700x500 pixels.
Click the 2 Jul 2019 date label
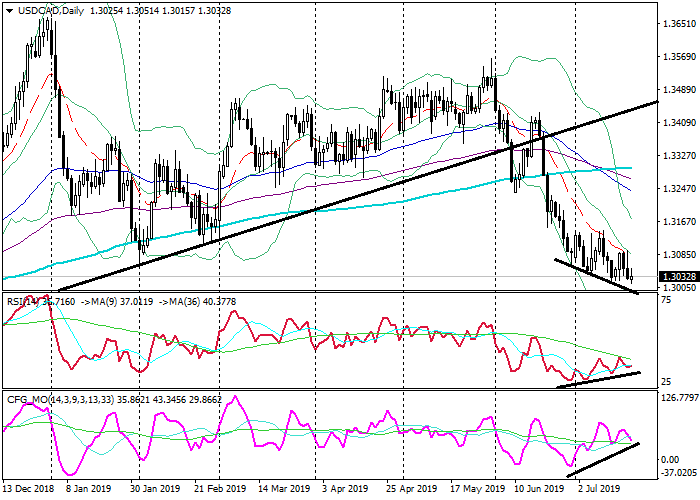click(599, 490)
